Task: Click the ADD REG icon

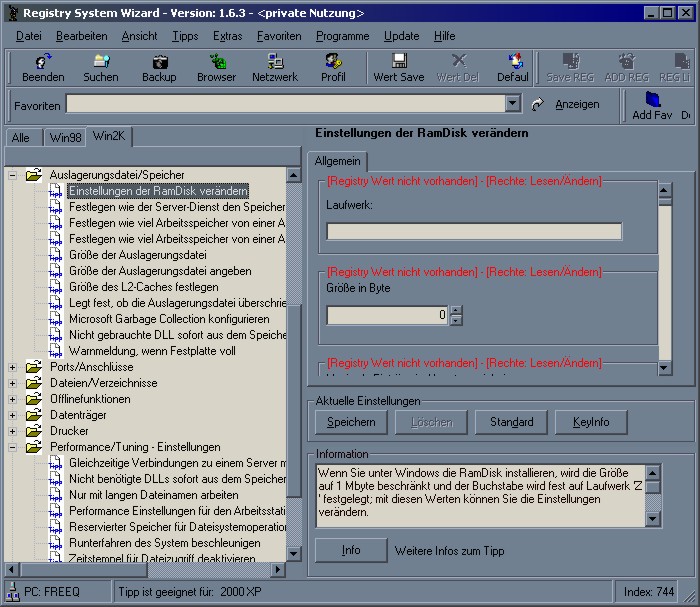Action: pyautogui.click(x=627, y=61)
